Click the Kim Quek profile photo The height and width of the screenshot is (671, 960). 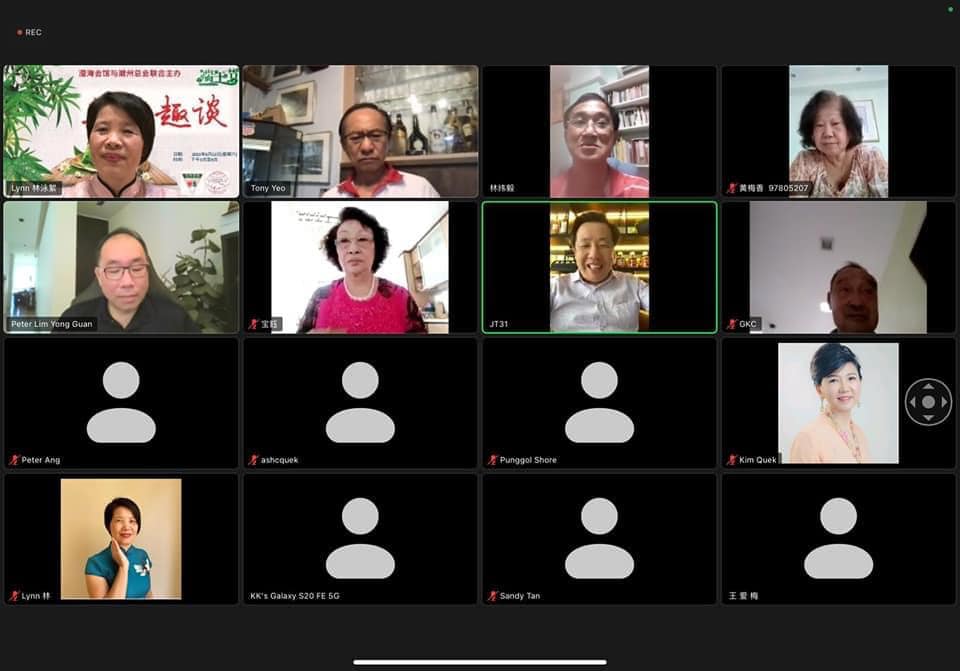(838, 402)
